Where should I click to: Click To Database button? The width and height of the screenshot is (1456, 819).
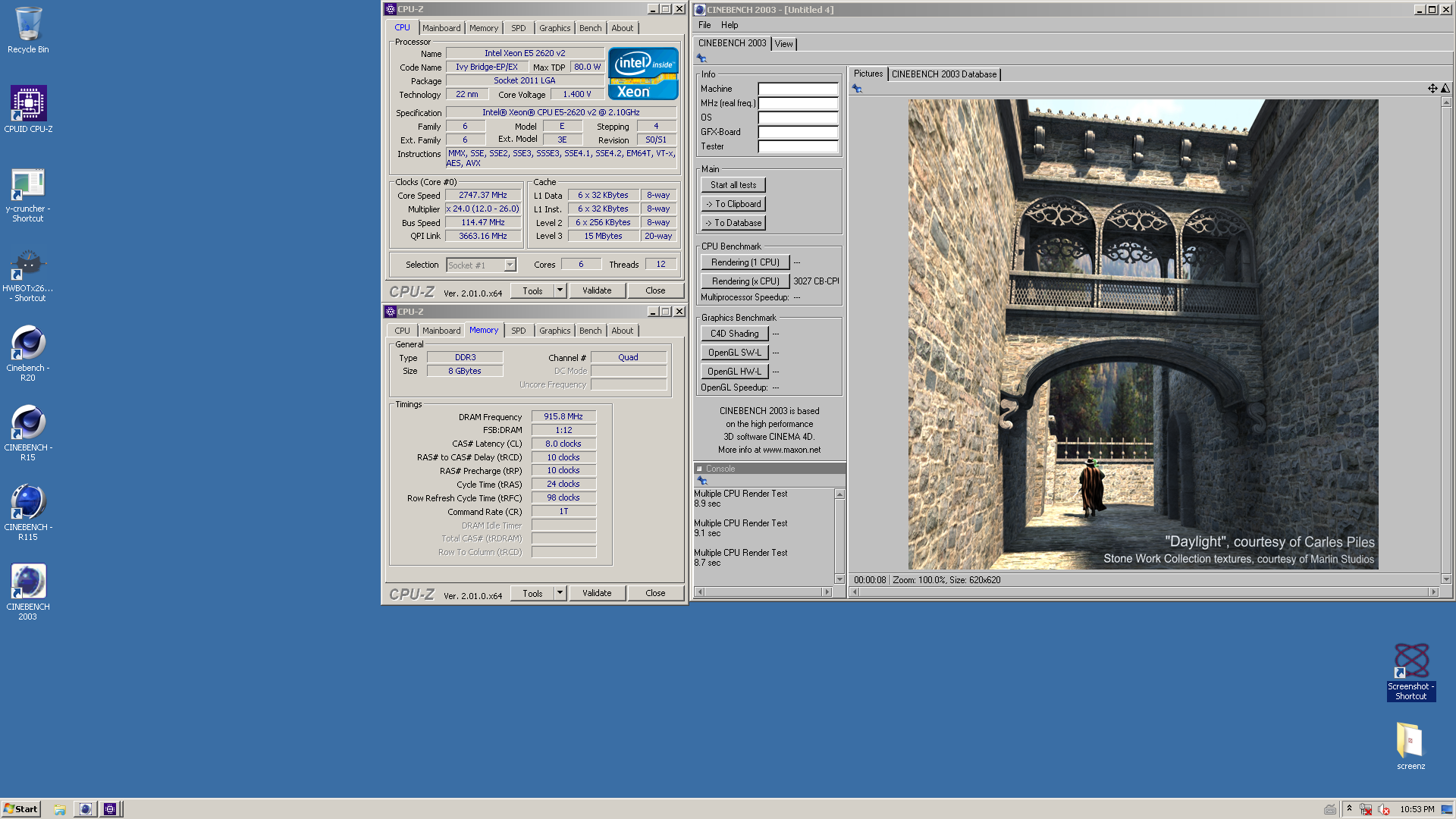point(733,223)
